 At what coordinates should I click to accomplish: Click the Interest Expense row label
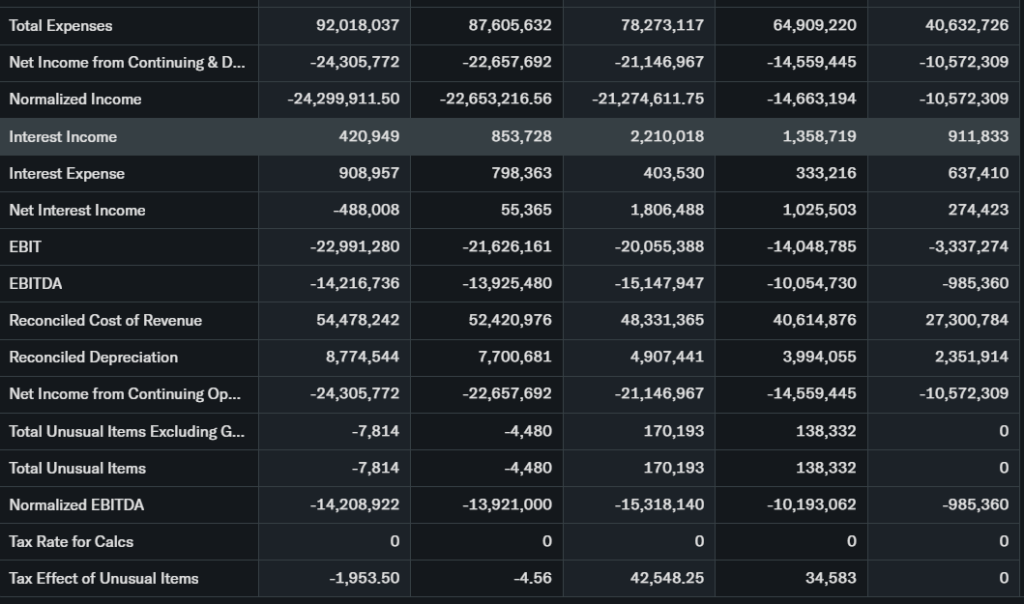tap(67, 174)
